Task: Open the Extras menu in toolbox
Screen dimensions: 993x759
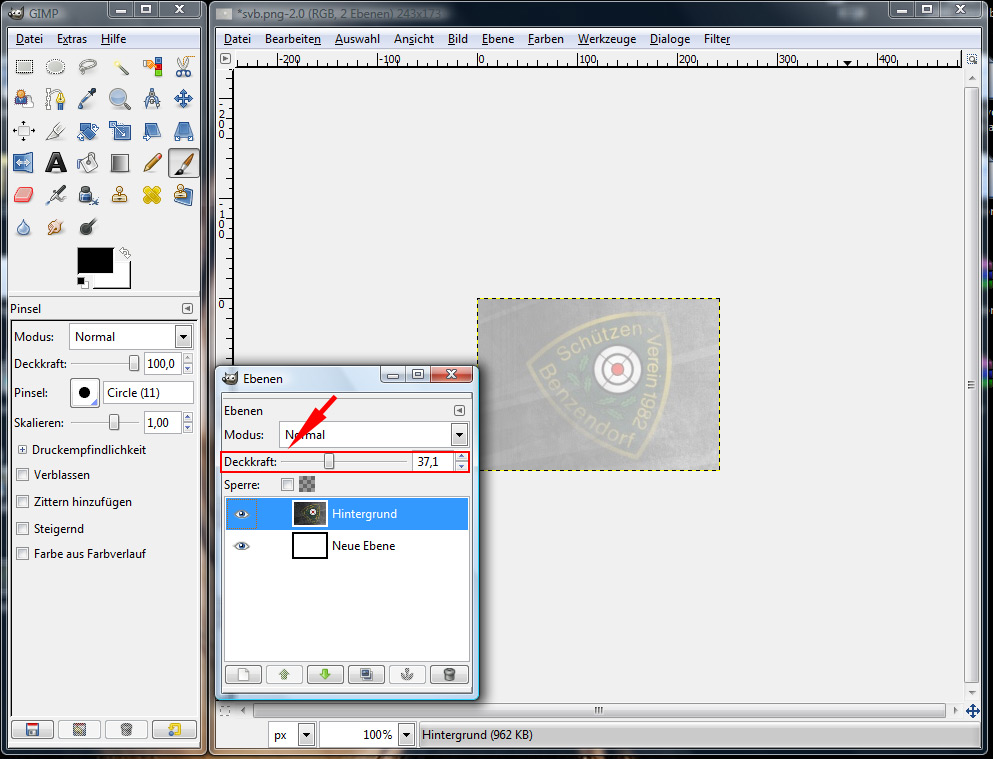Action: pyautogui.click(x=72, y=39)
